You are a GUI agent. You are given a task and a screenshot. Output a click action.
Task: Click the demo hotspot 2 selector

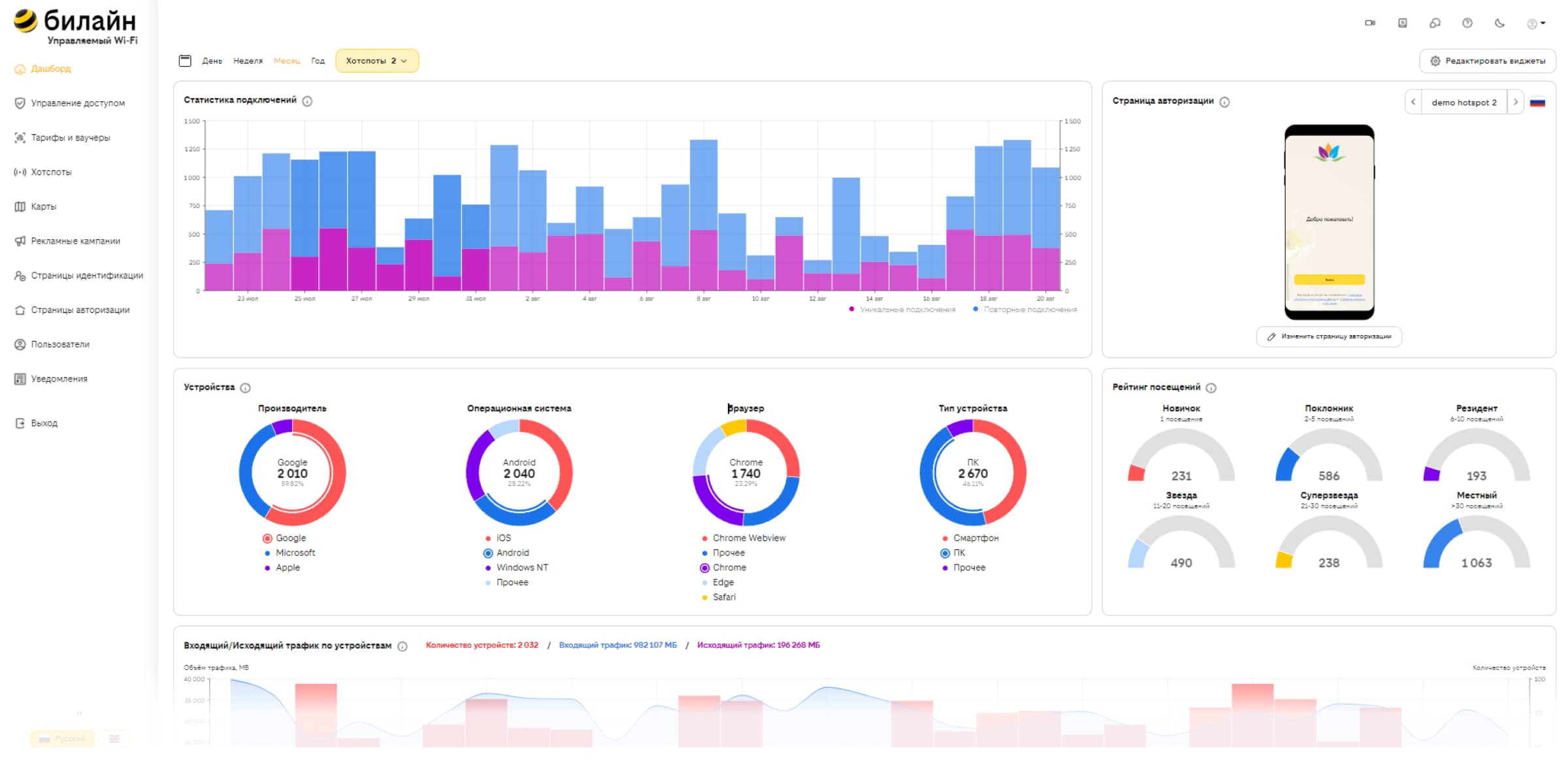coord(1464,103)
